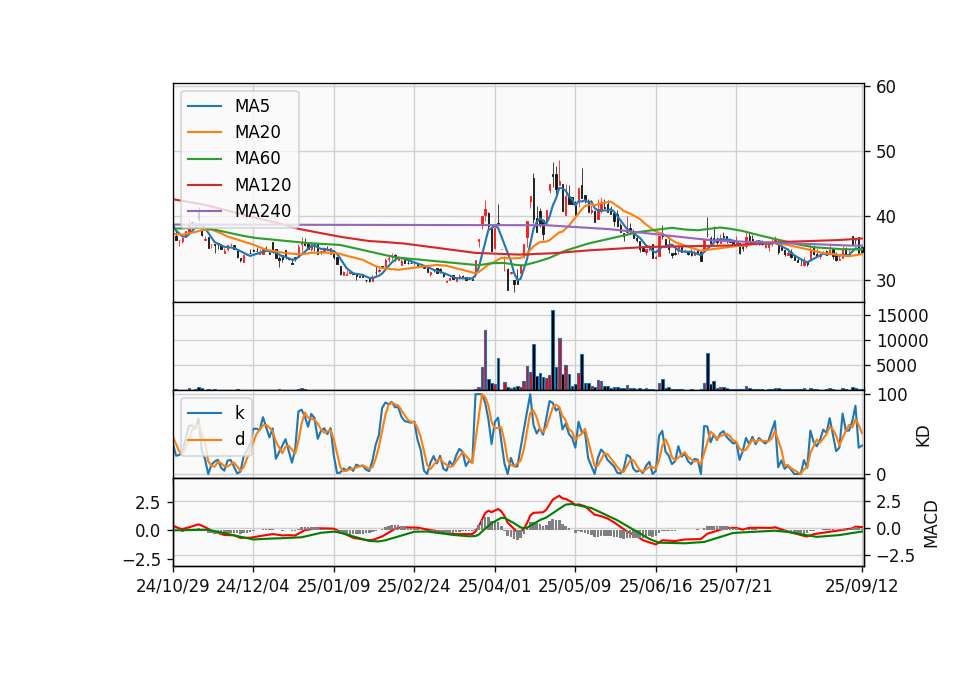
Task: Click the 'k' label in KD legend
Action: (x=239, y=413)
